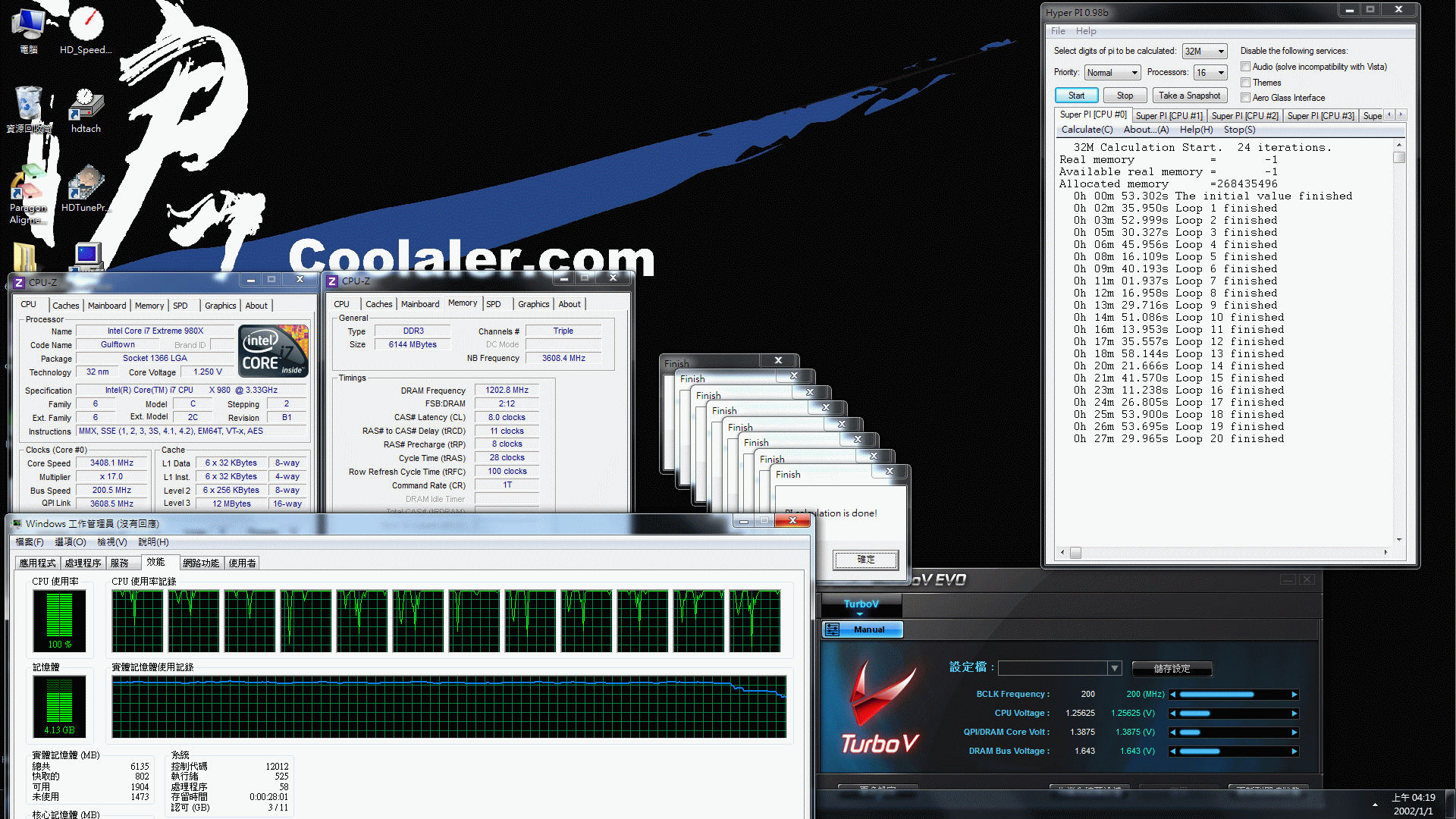
Task: Open the Processors count dropdown
Action: (1210, 73)
